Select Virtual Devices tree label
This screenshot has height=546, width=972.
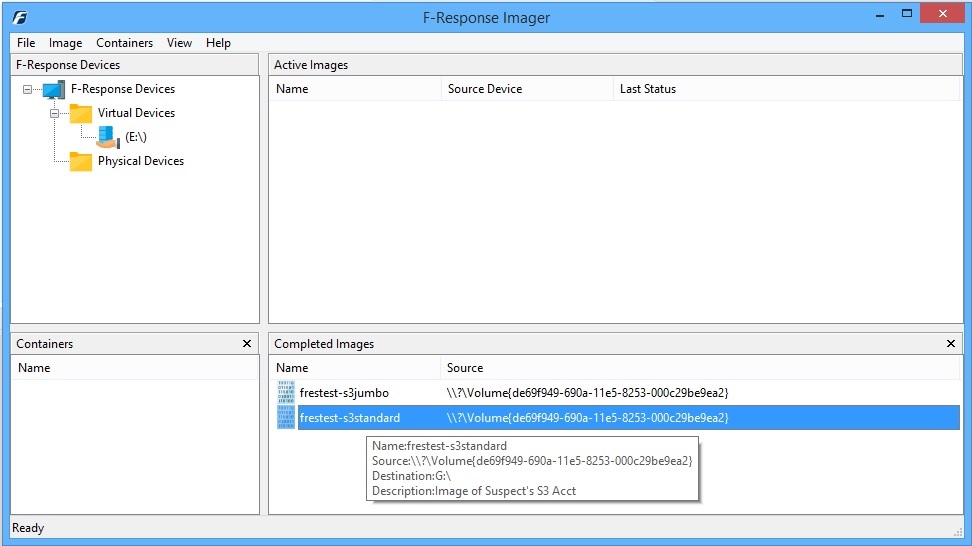[x=136, y=113]
